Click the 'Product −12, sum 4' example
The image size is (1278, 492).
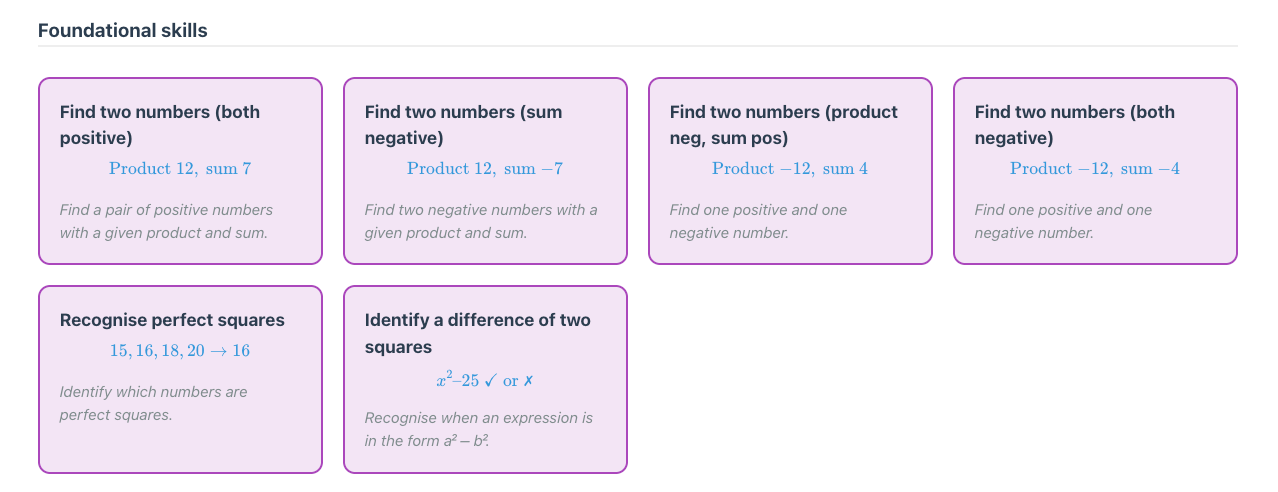(x=790, y=168)
